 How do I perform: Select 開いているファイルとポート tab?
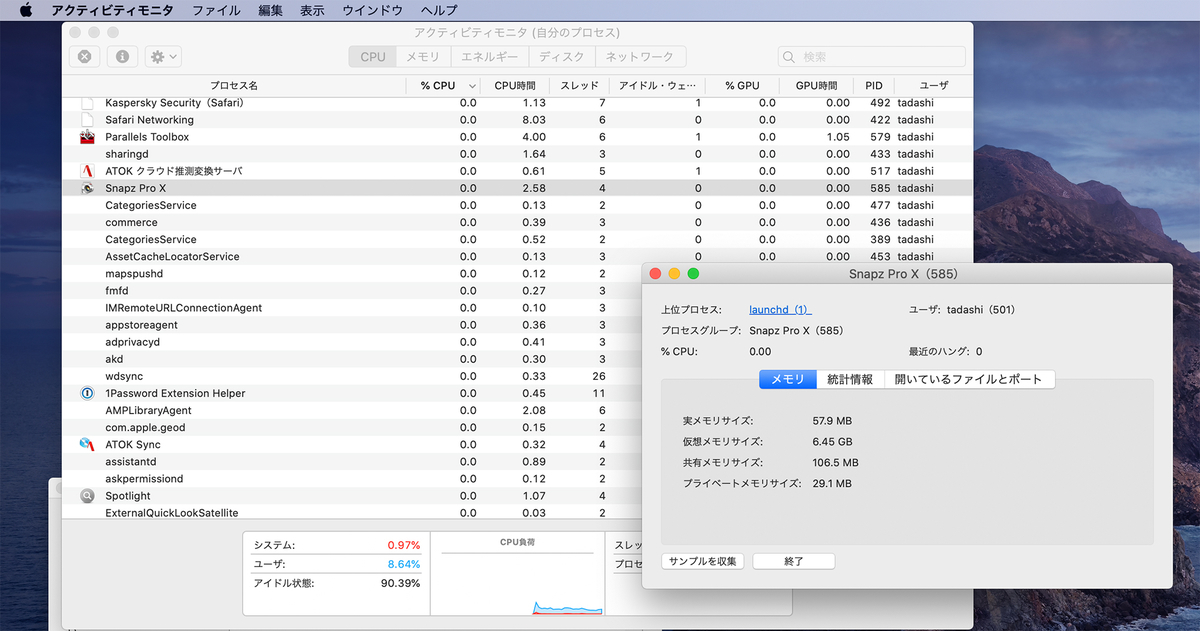(x=969, y=379)
